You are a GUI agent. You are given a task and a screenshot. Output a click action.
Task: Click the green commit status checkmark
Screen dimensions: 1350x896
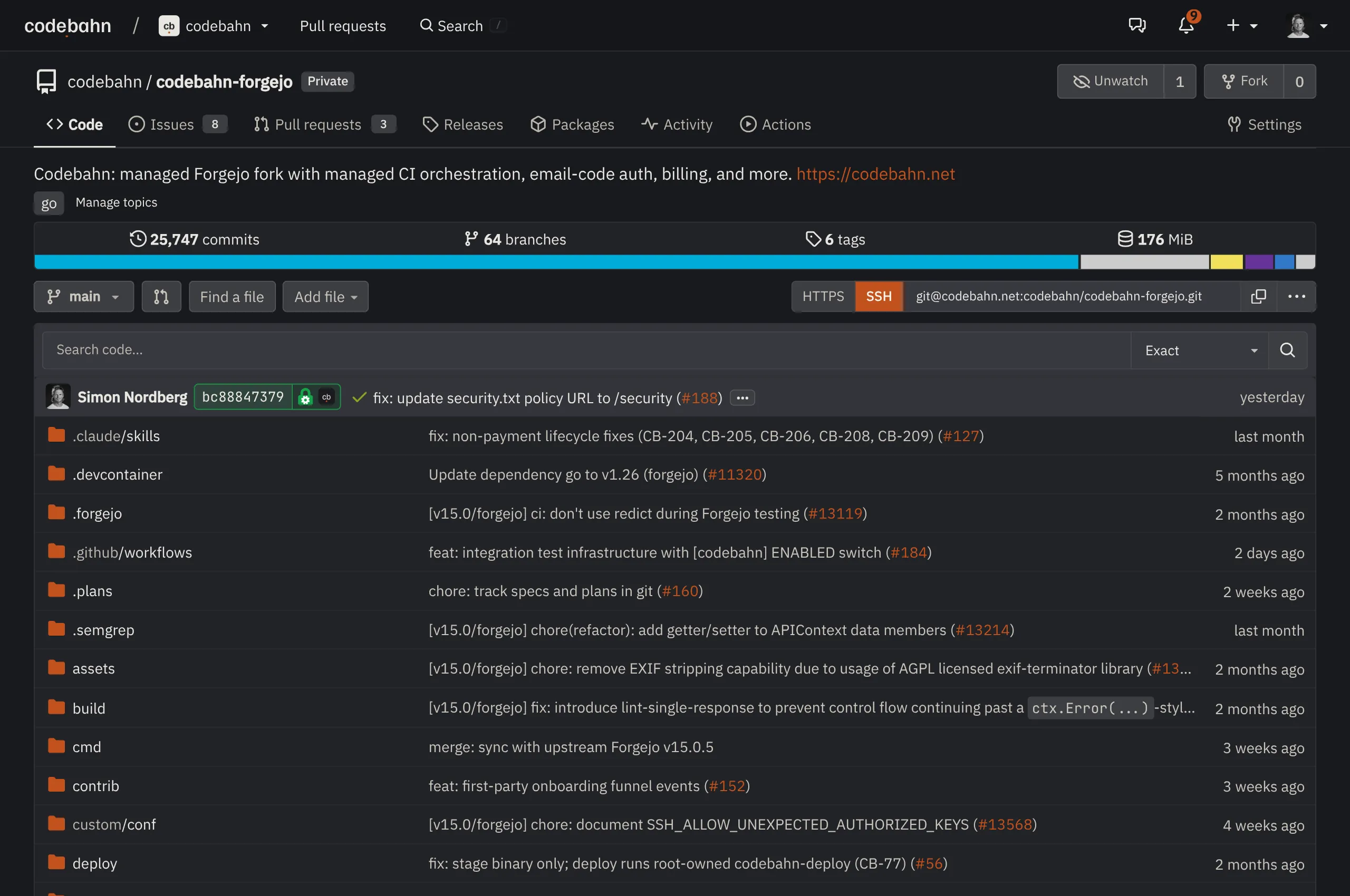359,397
